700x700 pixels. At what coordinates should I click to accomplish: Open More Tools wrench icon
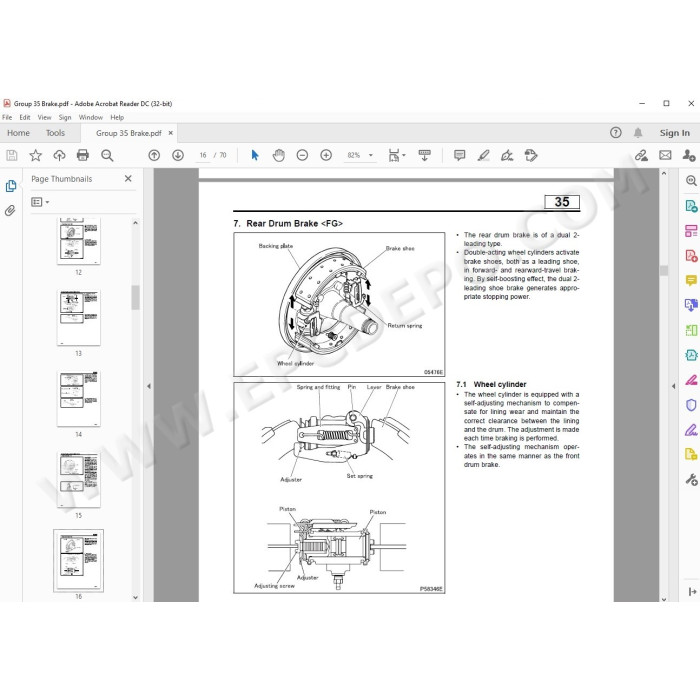click(691, 480)
